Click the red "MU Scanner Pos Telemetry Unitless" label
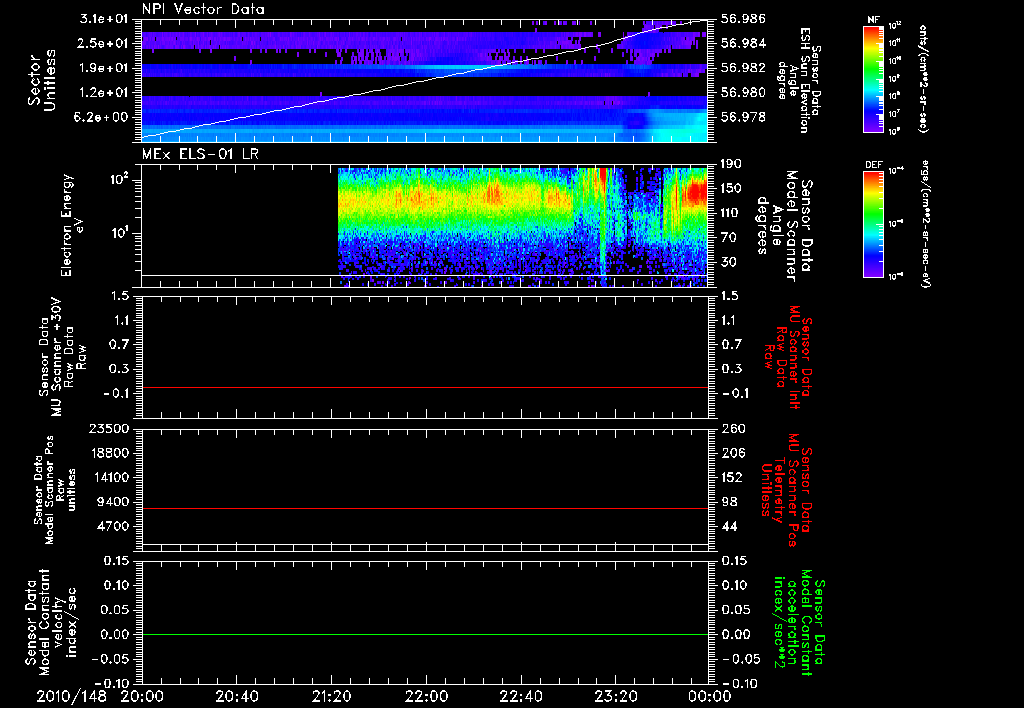 pyautogui.click(x=786, y=490)
